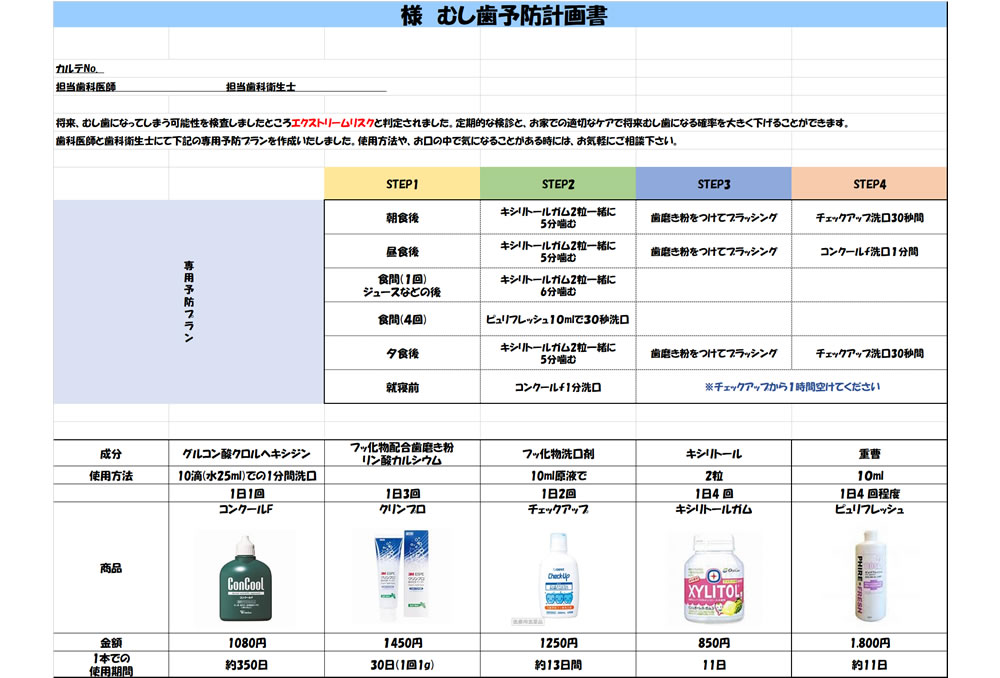
Task: Select the クリンプロ product name
Action: (402, 509)
